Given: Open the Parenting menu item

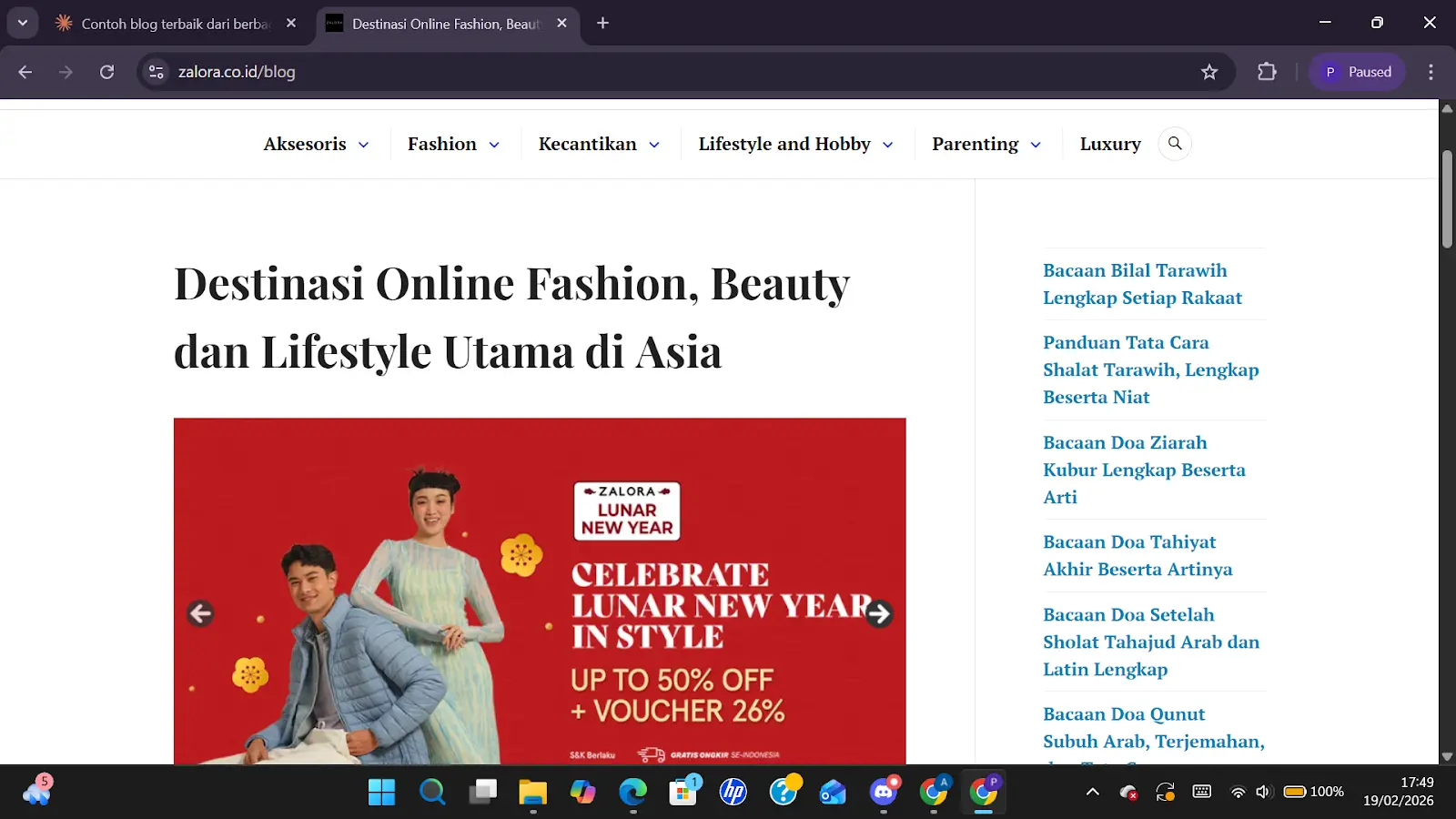Looking at the screenshot, I should click(976, 144).
